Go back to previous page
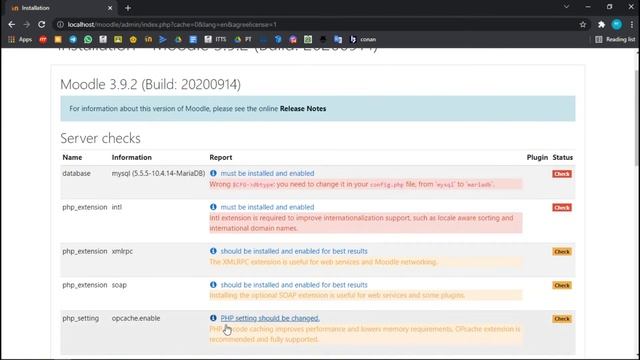 pyautogui.click(x=11, y=24)
